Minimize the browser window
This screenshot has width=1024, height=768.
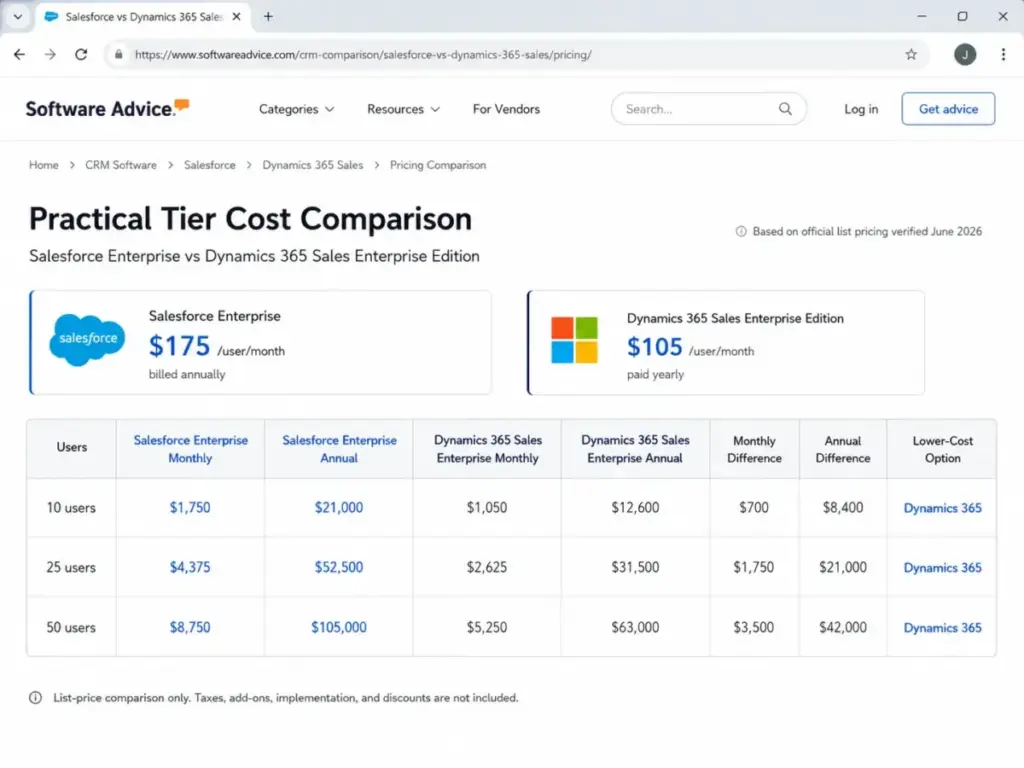[921, 16]
